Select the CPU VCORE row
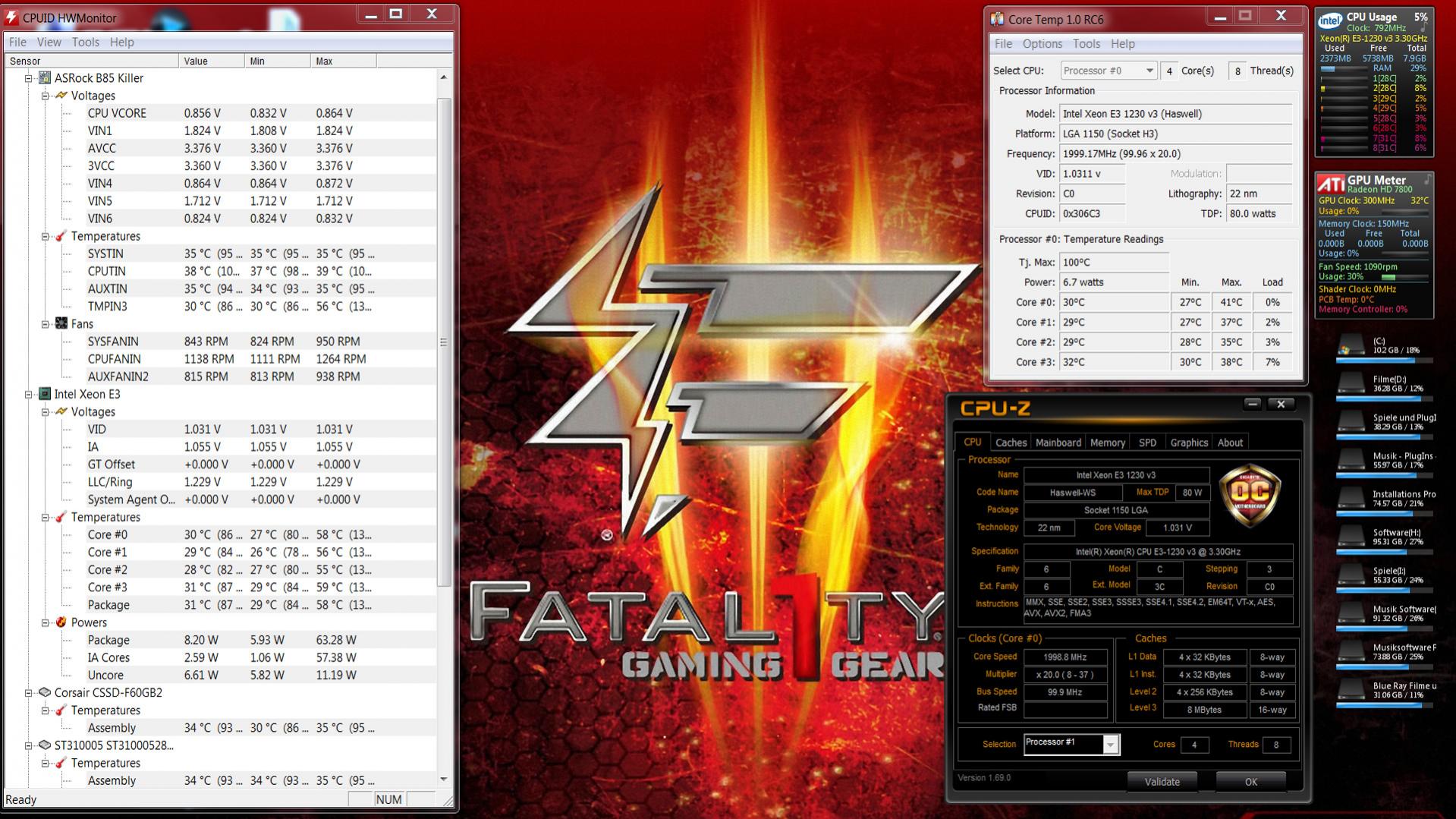Screen dimensions: 1456x819 [x=220, y=113]
